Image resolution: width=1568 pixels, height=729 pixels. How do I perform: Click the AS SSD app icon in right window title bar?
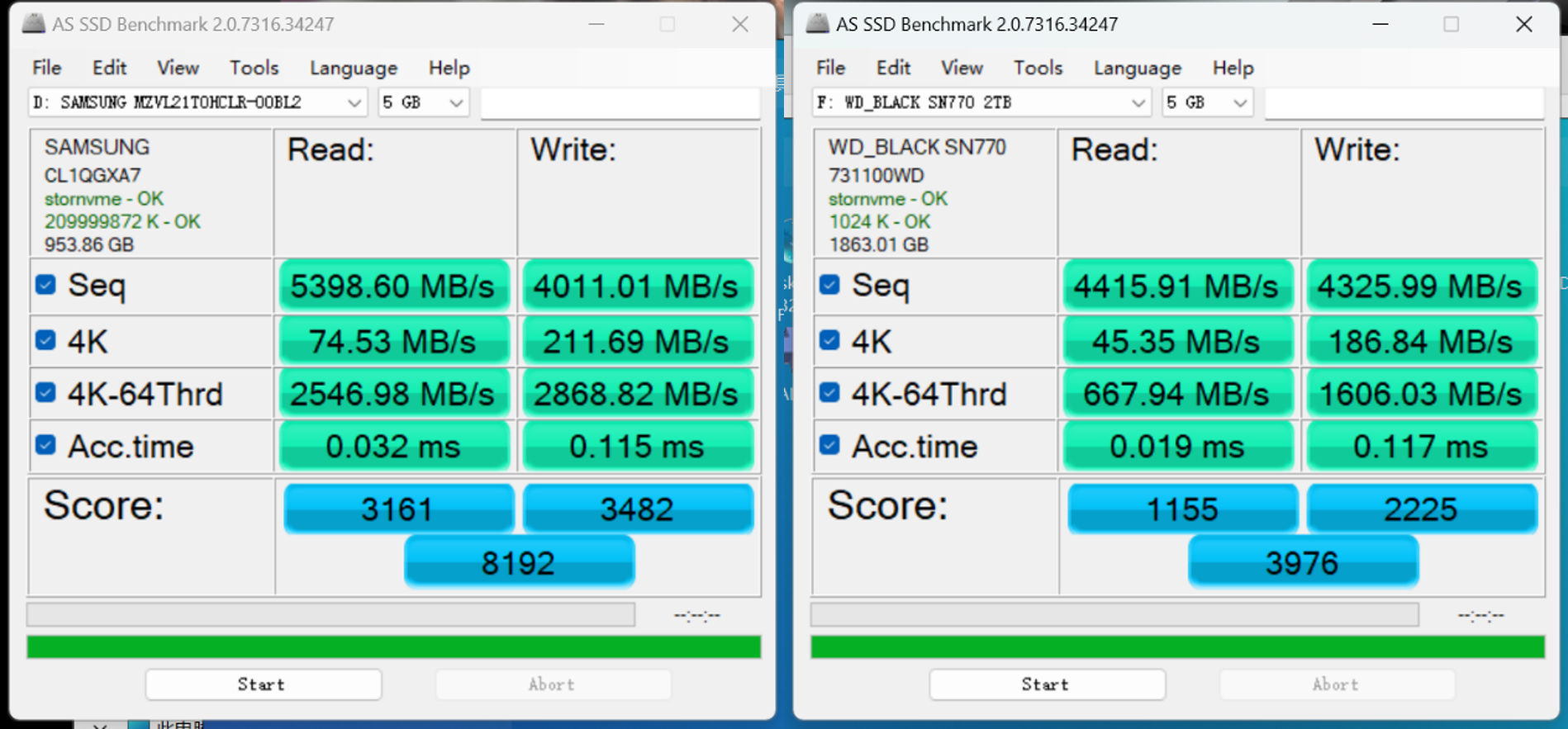[x=817, y=24]
